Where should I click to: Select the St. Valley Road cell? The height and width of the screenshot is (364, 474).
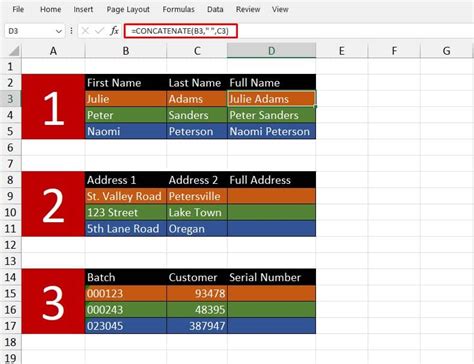point(126,196)
